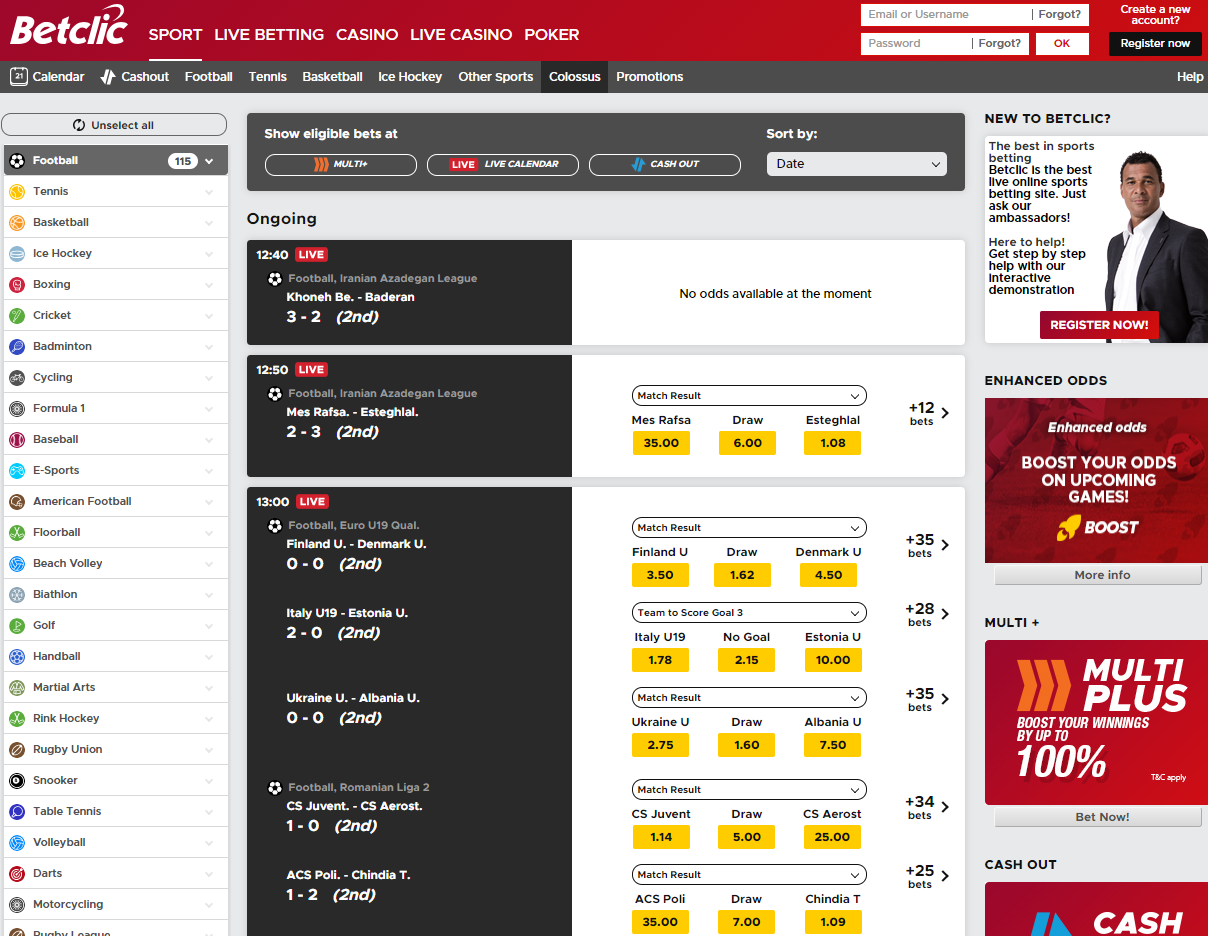The height and width of the screenshot is (936, 1208).
Task: Collapse the Football sidebar chevron
Action: pyautogui.click(x=209, y=161)
